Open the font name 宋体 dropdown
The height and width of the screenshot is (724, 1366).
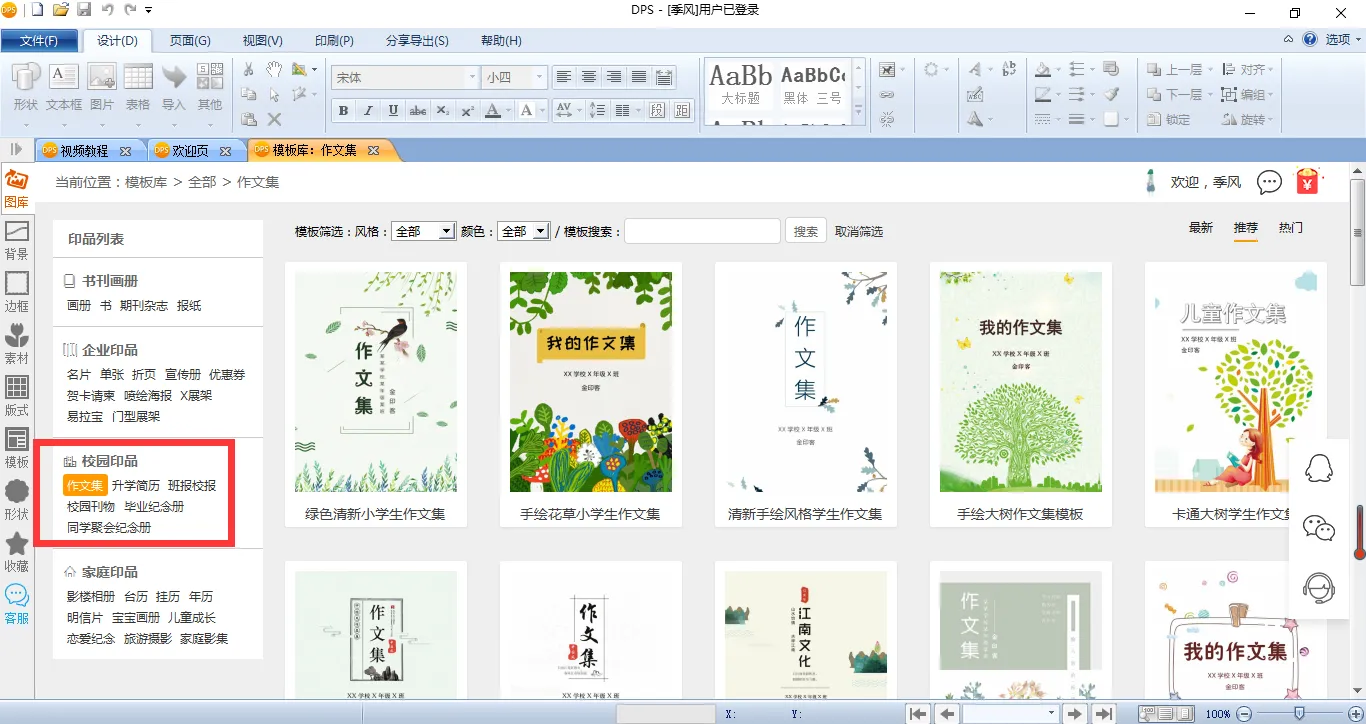click(472, 77)
